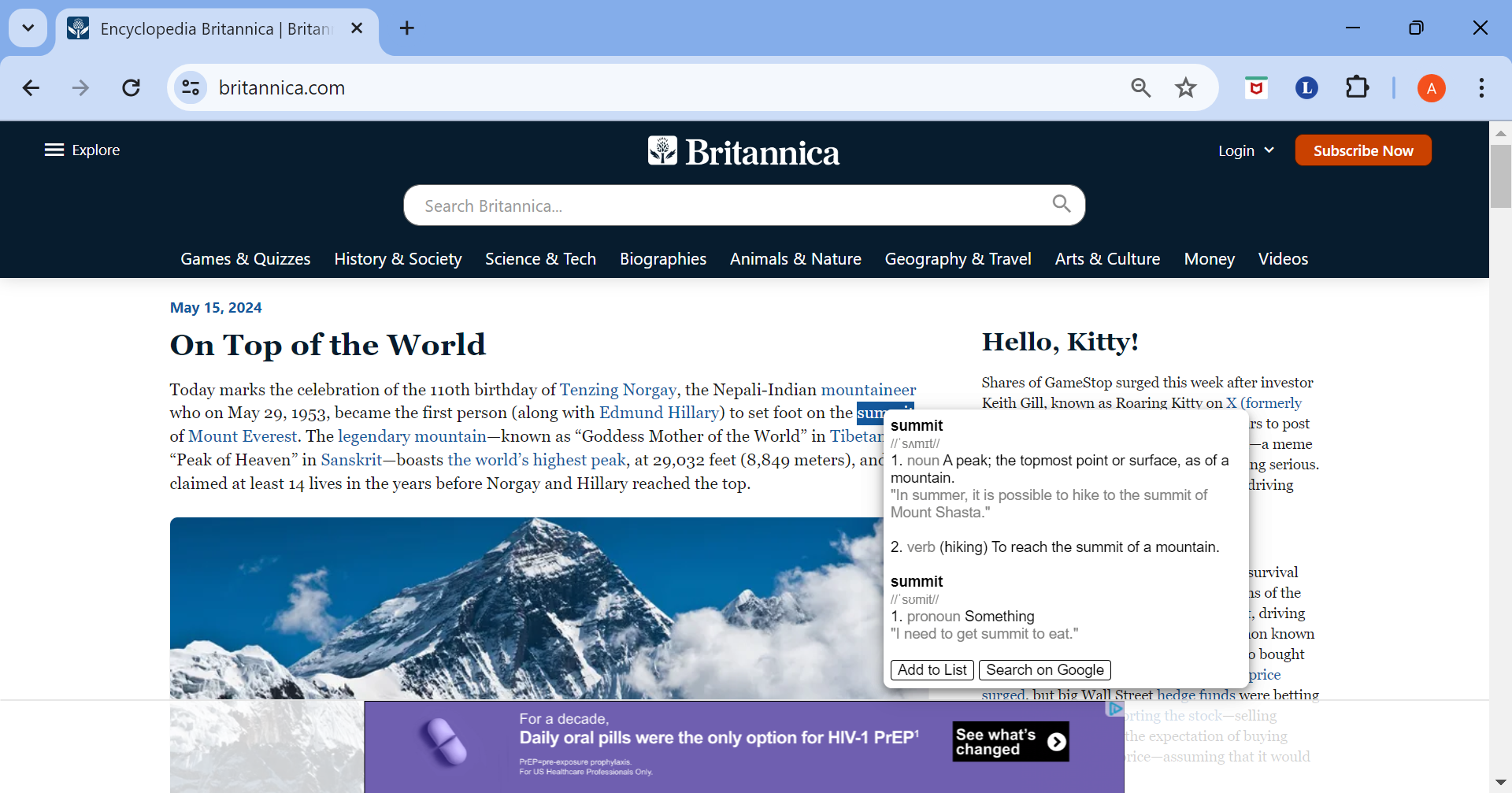Click scrollbar down arrow

pos(1500,782)
